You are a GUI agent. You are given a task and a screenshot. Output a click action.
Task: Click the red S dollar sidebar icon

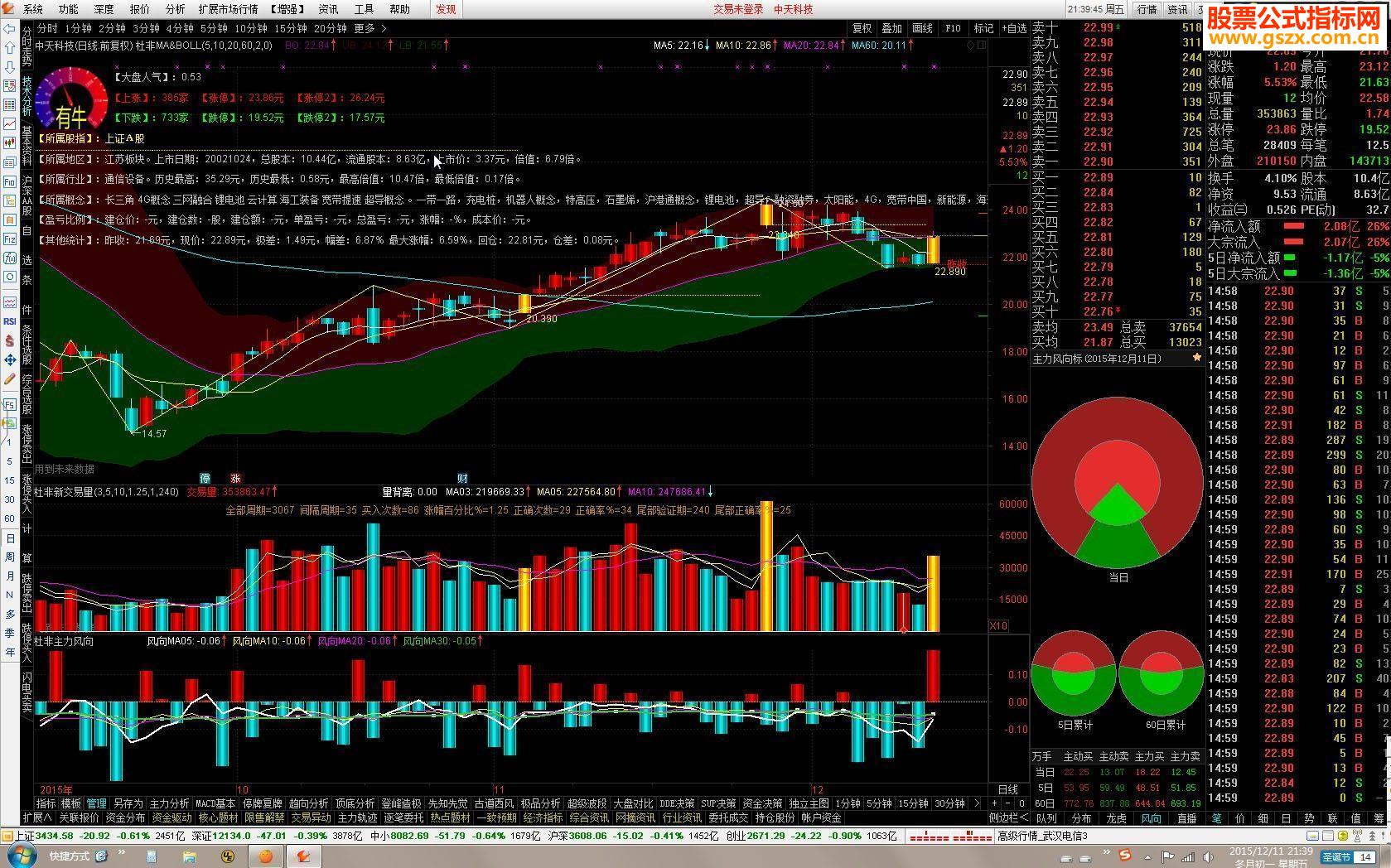(9, 340)
